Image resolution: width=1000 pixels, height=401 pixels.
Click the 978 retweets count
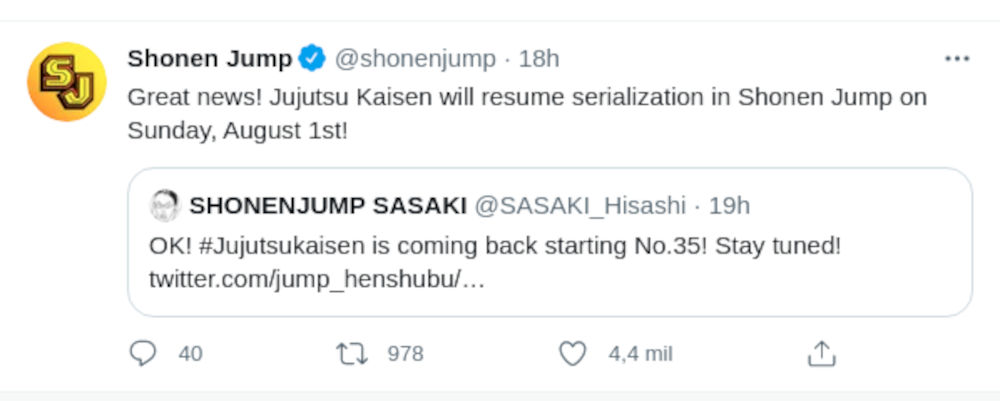[x=405, y=354]
